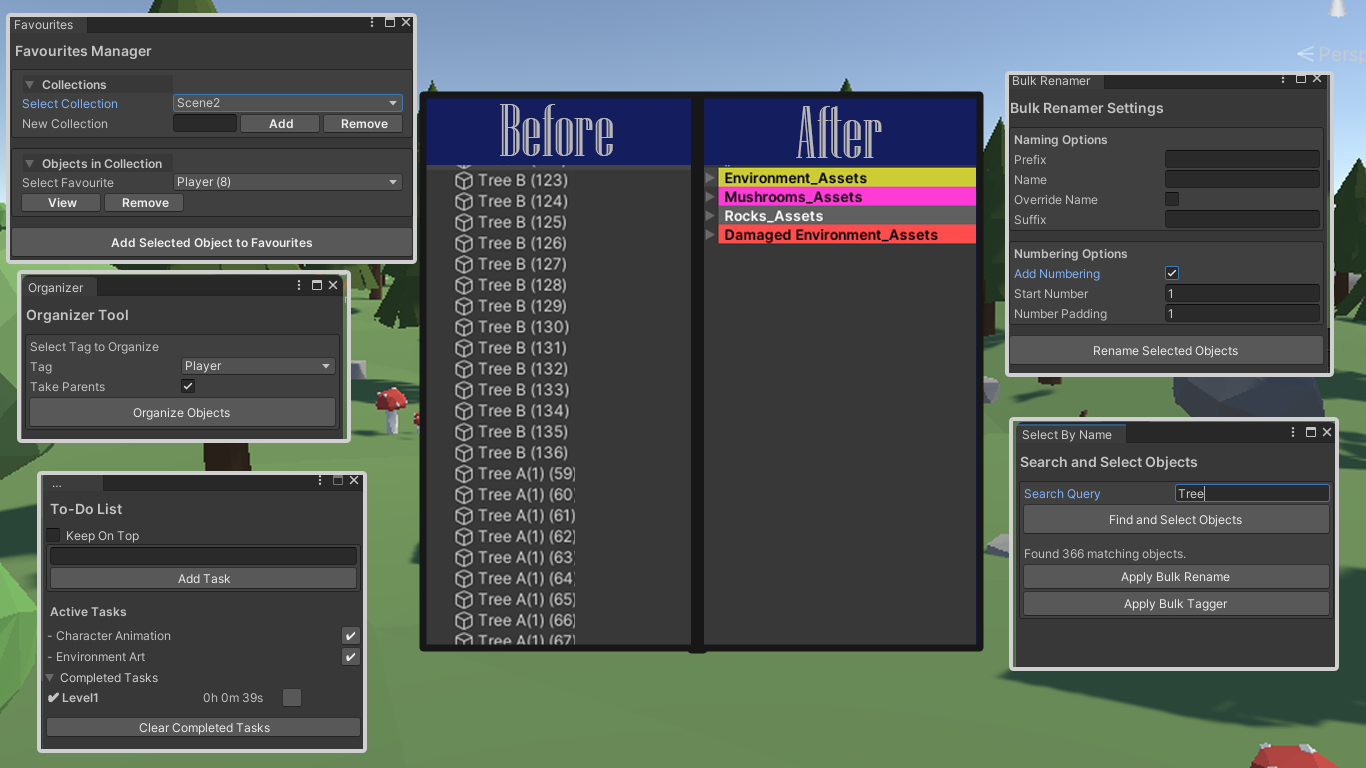Click the cube icon beside Tree A(1) (60)
Screen dimensions: 1366x768
click(462, 495)
